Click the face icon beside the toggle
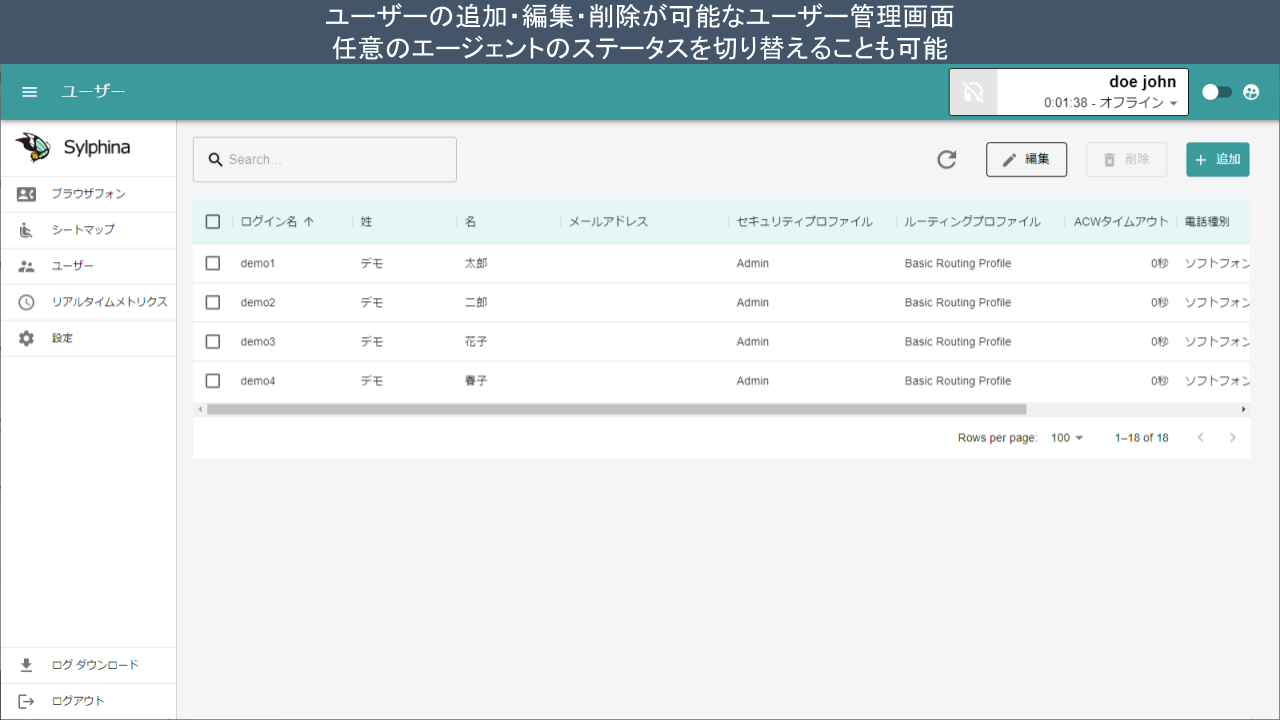Image resolution: width=1280 pixels, height=720 pixels. coord(1251,92)
